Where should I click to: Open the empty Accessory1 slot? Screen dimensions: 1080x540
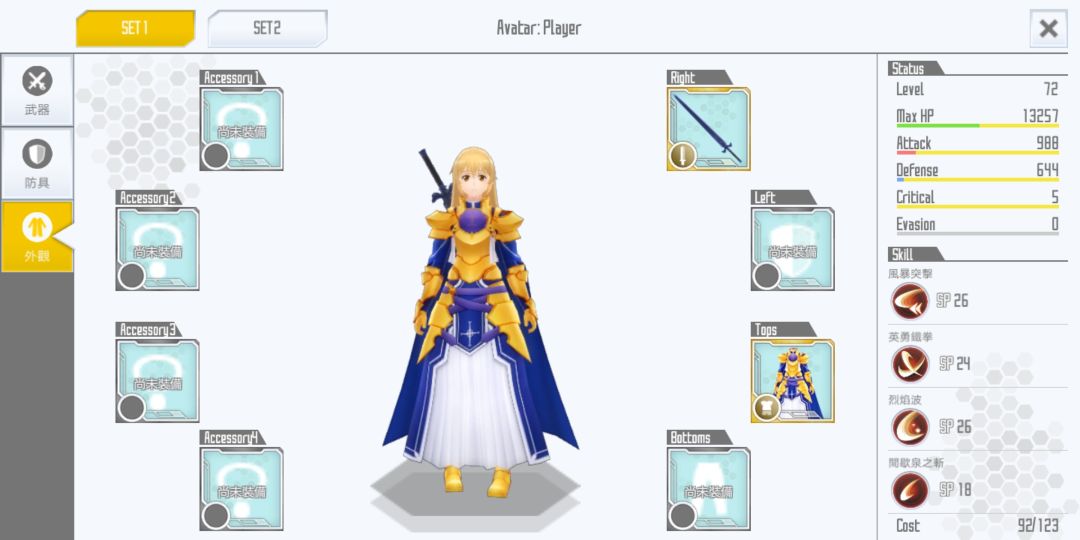coord(242,129)
